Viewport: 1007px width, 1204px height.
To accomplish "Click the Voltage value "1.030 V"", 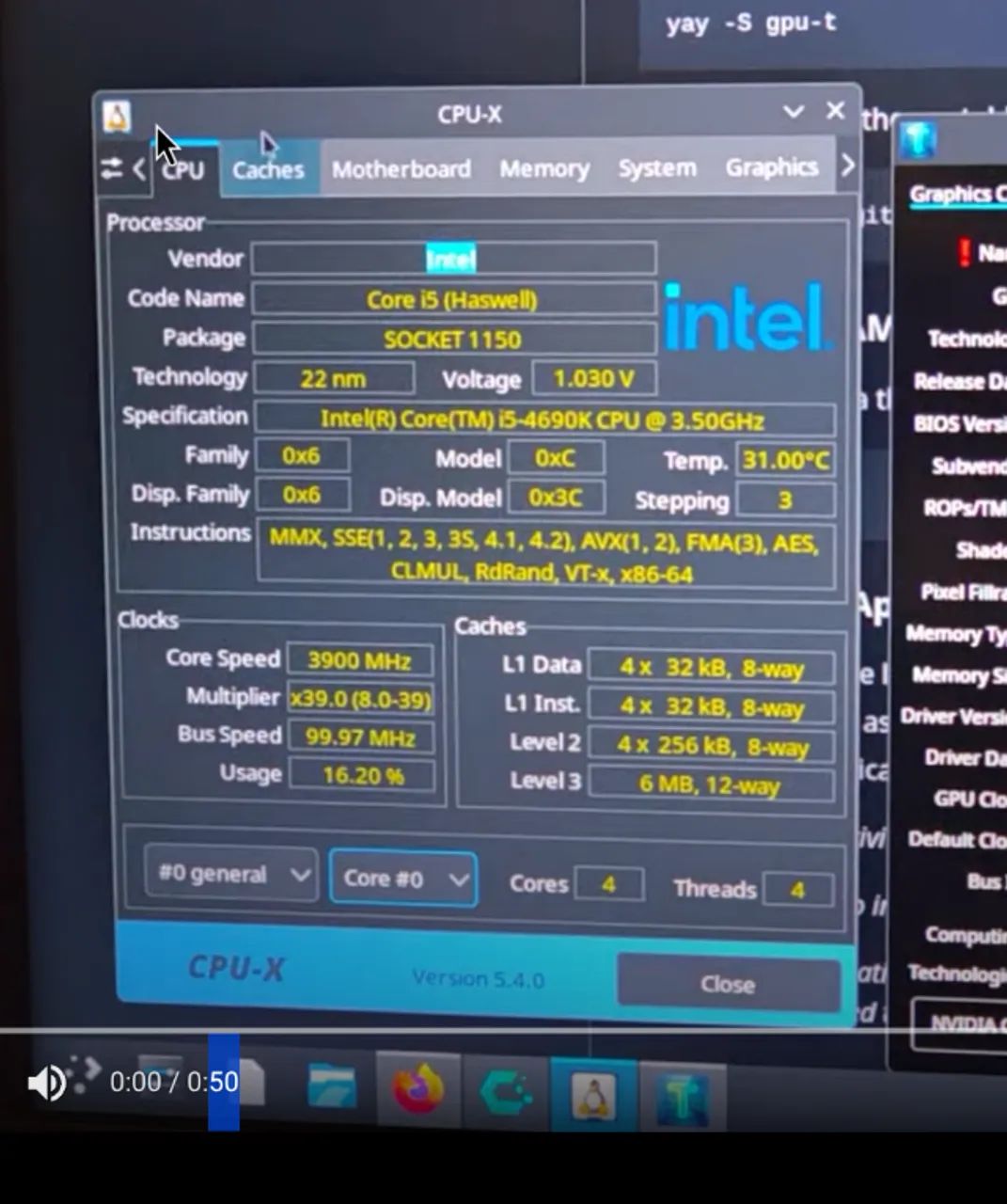I will point(594,379).
